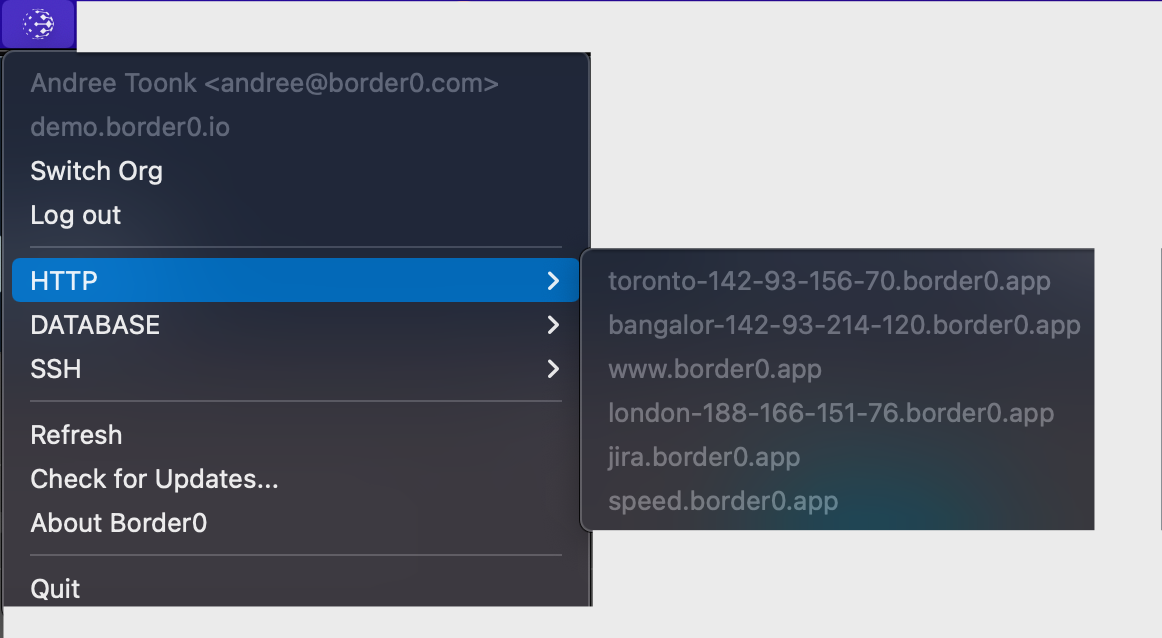Select Log out
This screenshot has height=638, width=1162.
coord(75,215)
